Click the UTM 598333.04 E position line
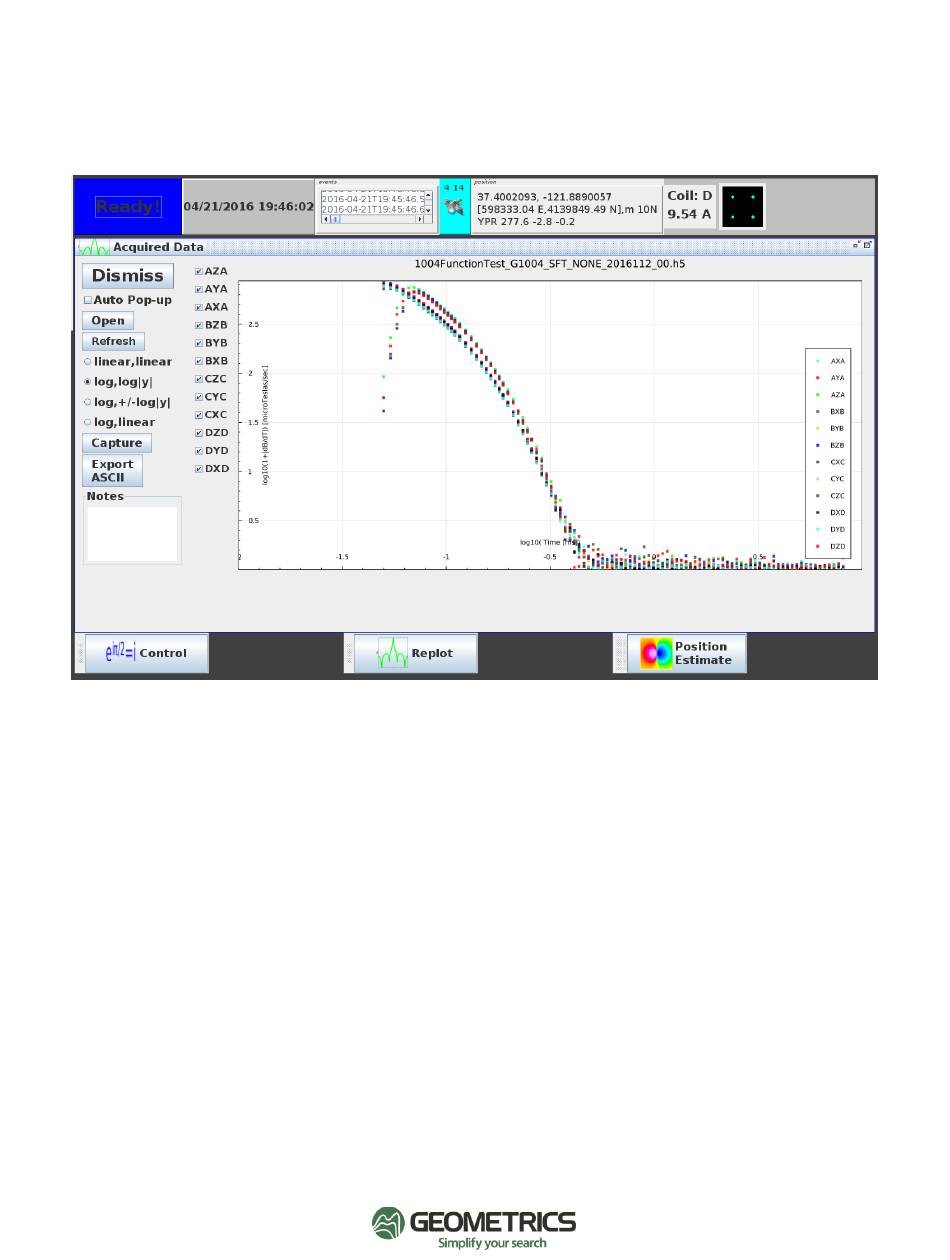950x1260 pixels. [565, 210]
